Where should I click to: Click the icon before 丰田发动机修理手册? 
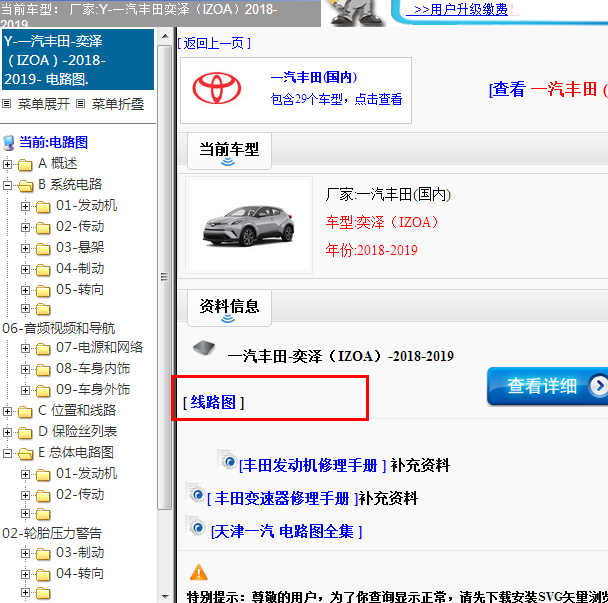[x=228, y=460]
